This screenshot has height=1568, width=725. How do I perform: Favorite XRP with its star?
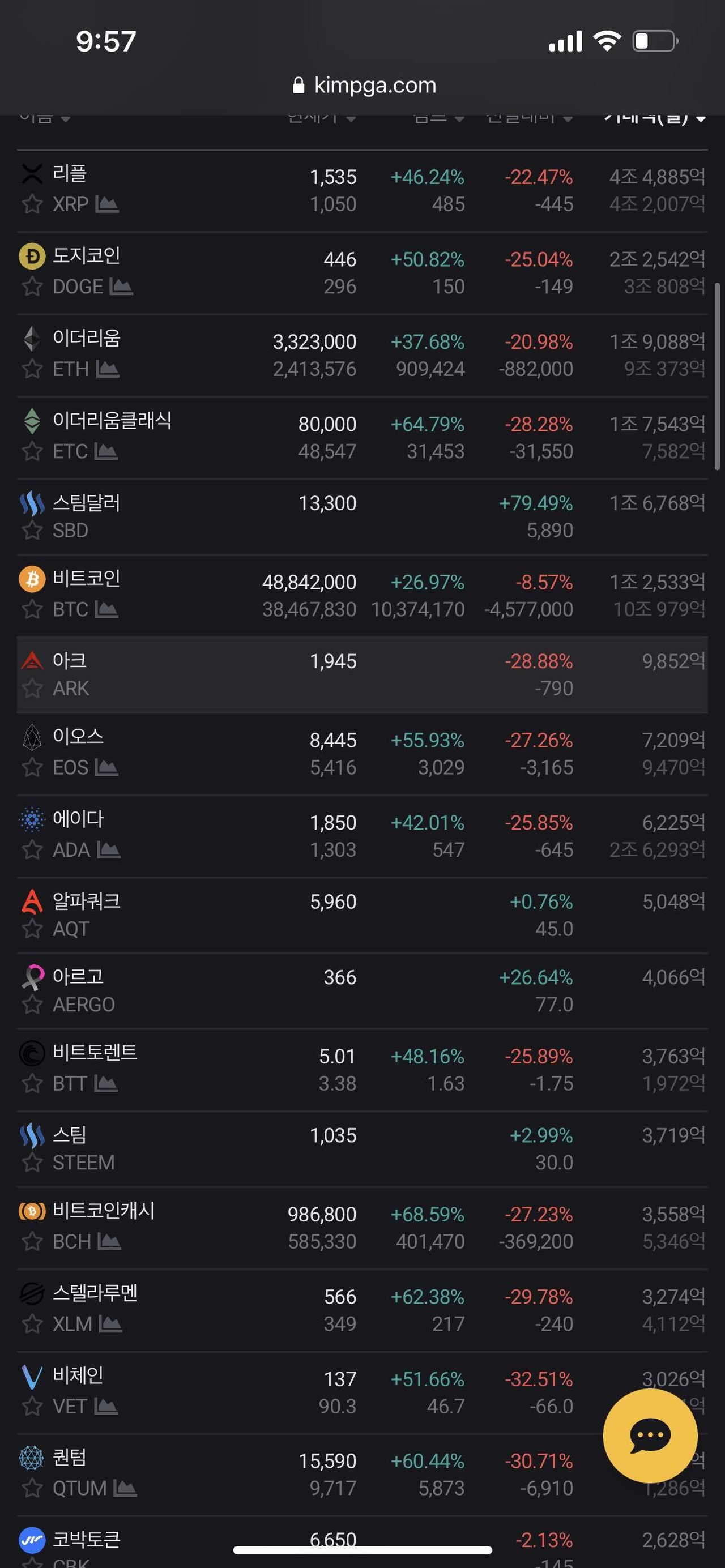point(32,204)
